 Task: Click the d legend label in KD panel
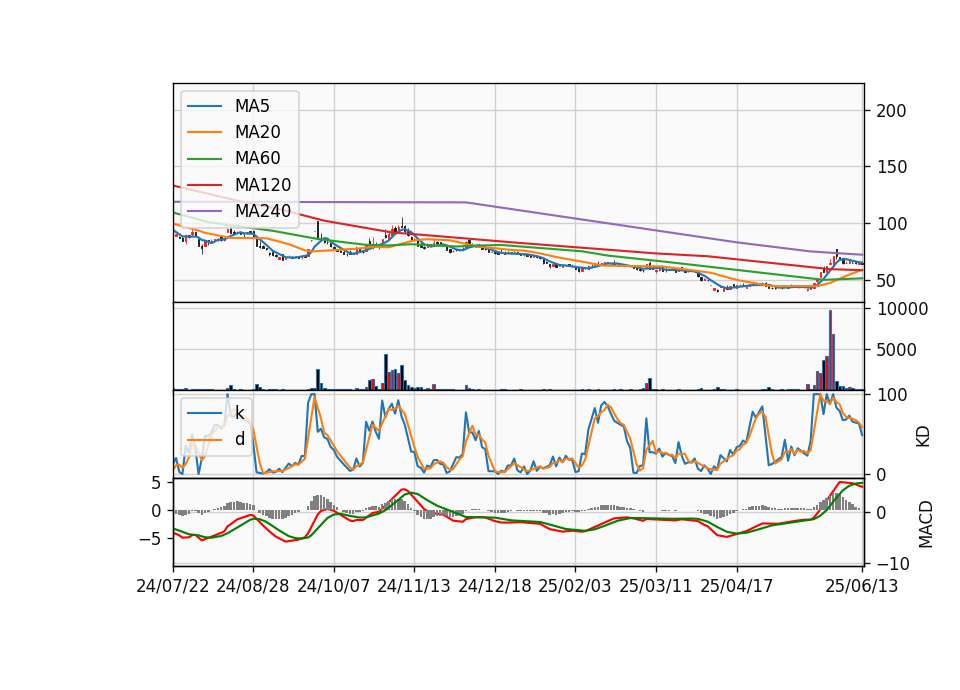(239, 439)
